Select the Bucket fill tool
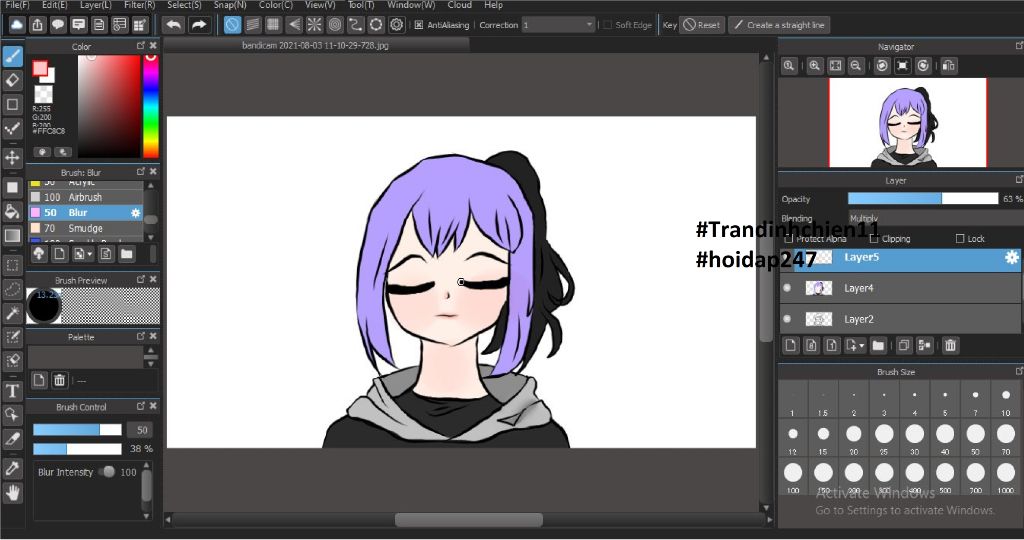Image resolution: width=1024 pixels, height=540 pixels. 12,211
